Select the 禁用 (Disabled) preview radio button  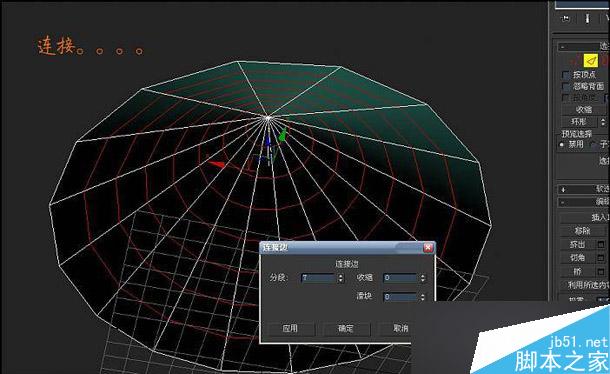(562, 144)
